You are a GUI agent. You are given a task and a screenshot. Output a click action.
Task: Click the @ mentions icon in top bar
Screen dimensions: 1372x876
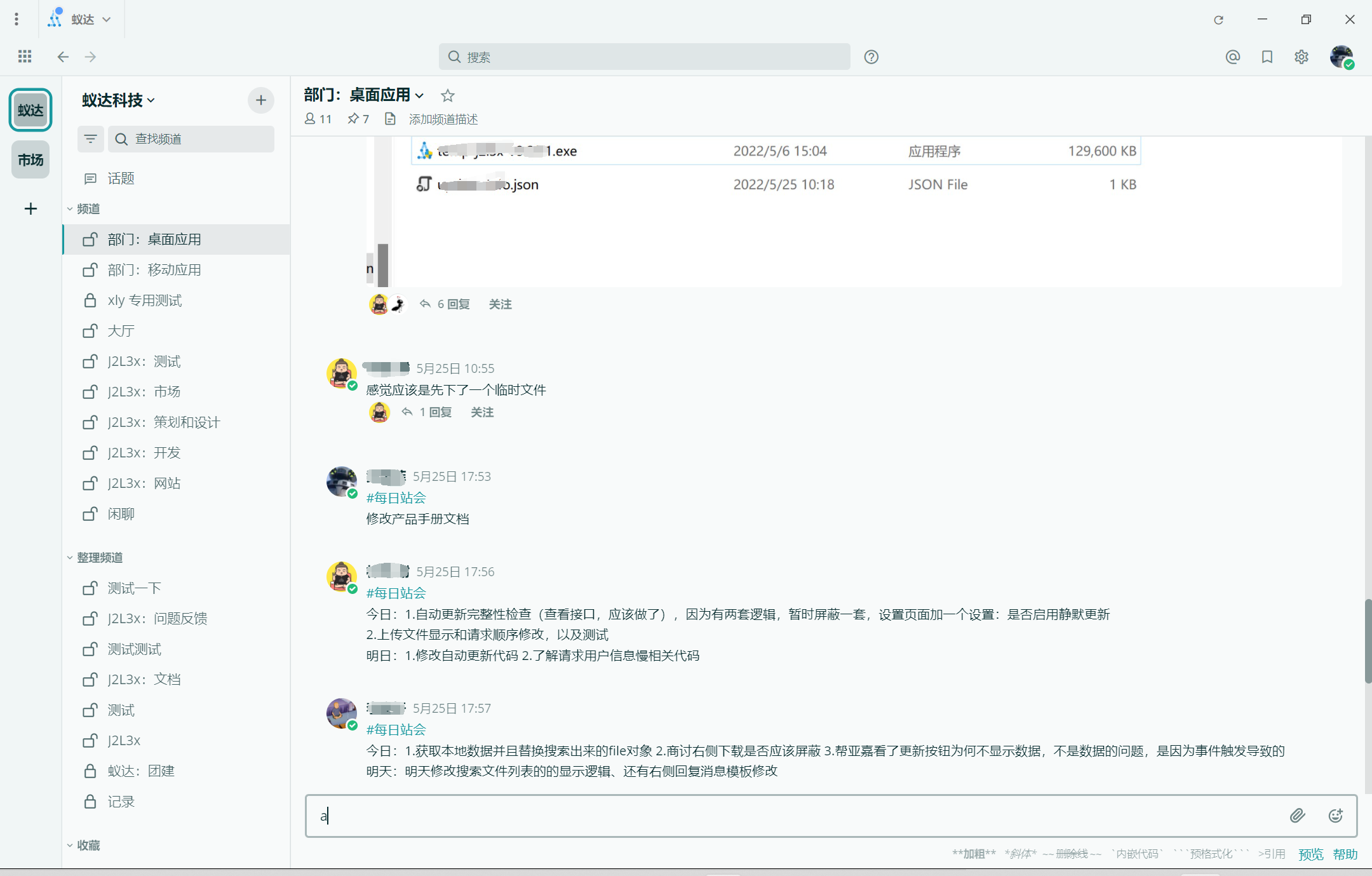(x=1232, y=57)
